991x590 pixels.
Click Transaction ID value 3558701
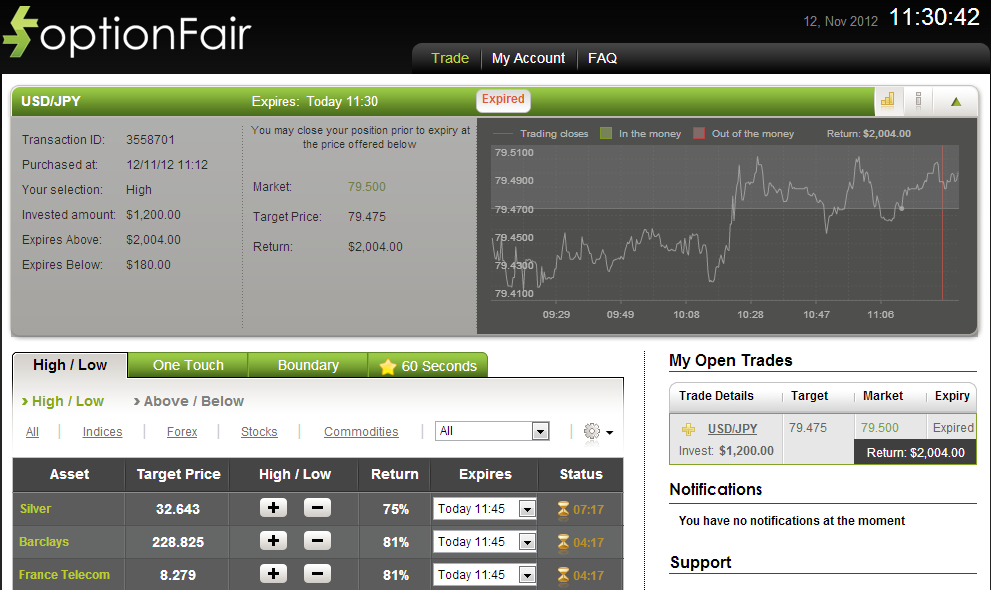point(150,140)
